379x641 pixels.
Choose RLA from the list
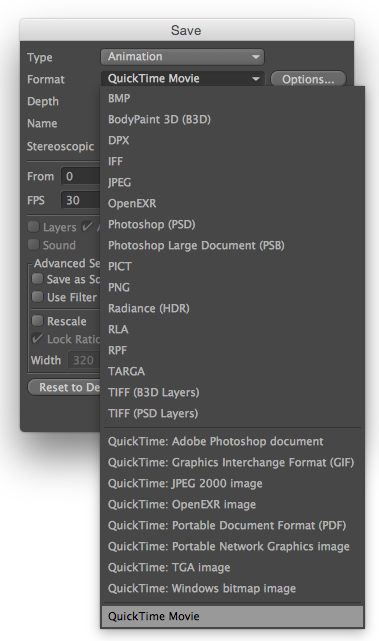click(232, 329)
